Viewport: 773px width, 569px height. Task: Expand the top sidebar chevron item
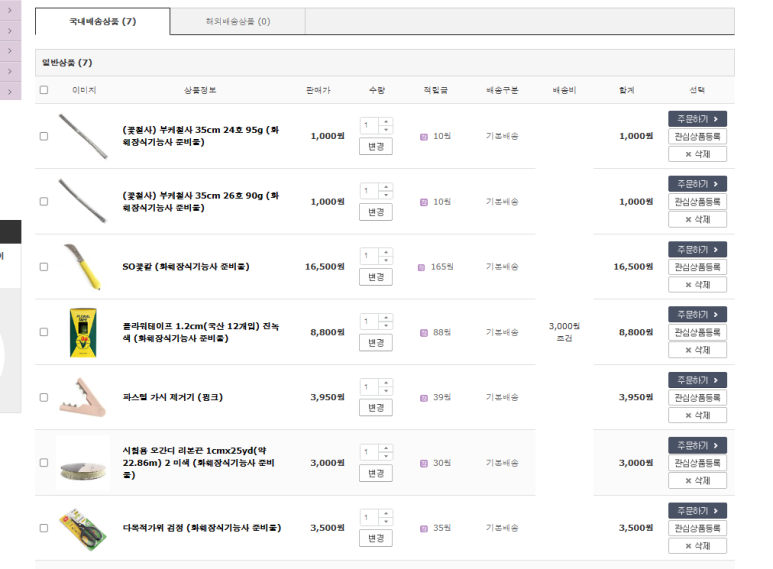point(10,10)
